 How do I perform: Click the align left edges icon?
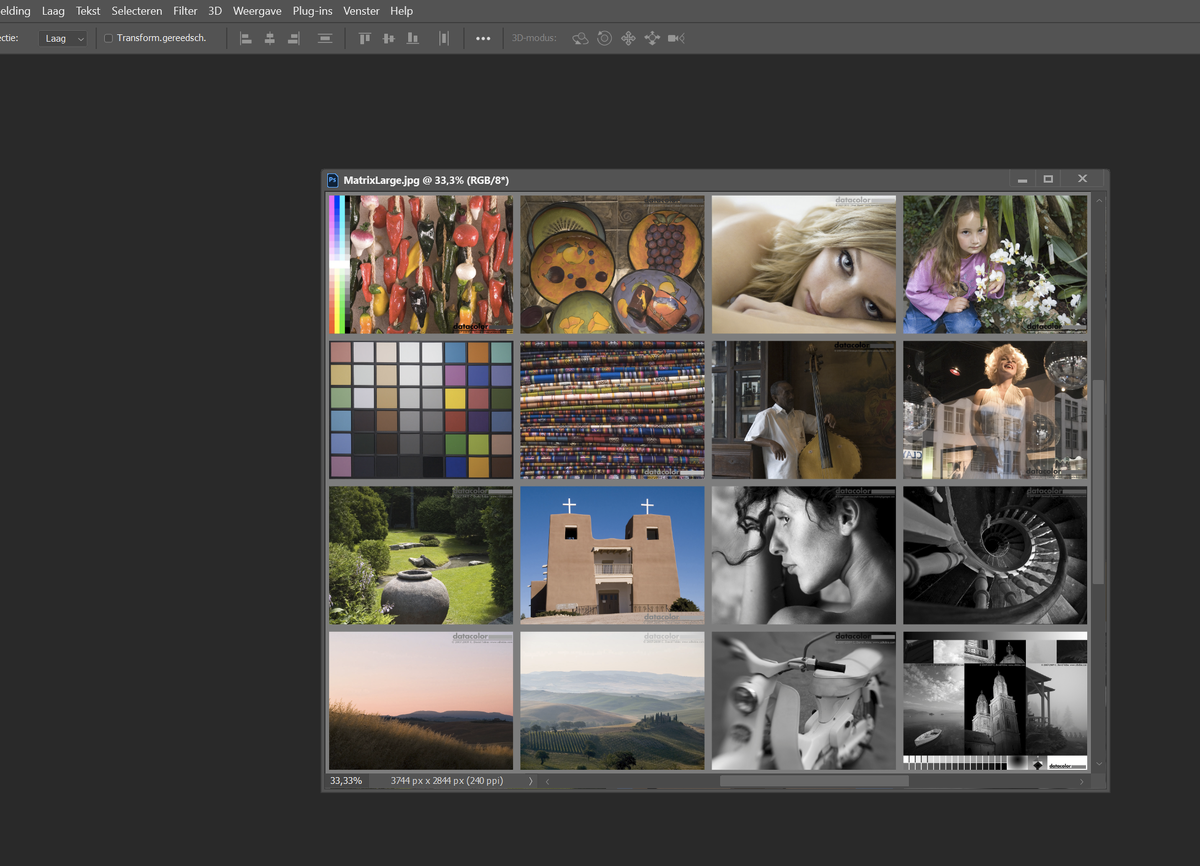[246, 39]
